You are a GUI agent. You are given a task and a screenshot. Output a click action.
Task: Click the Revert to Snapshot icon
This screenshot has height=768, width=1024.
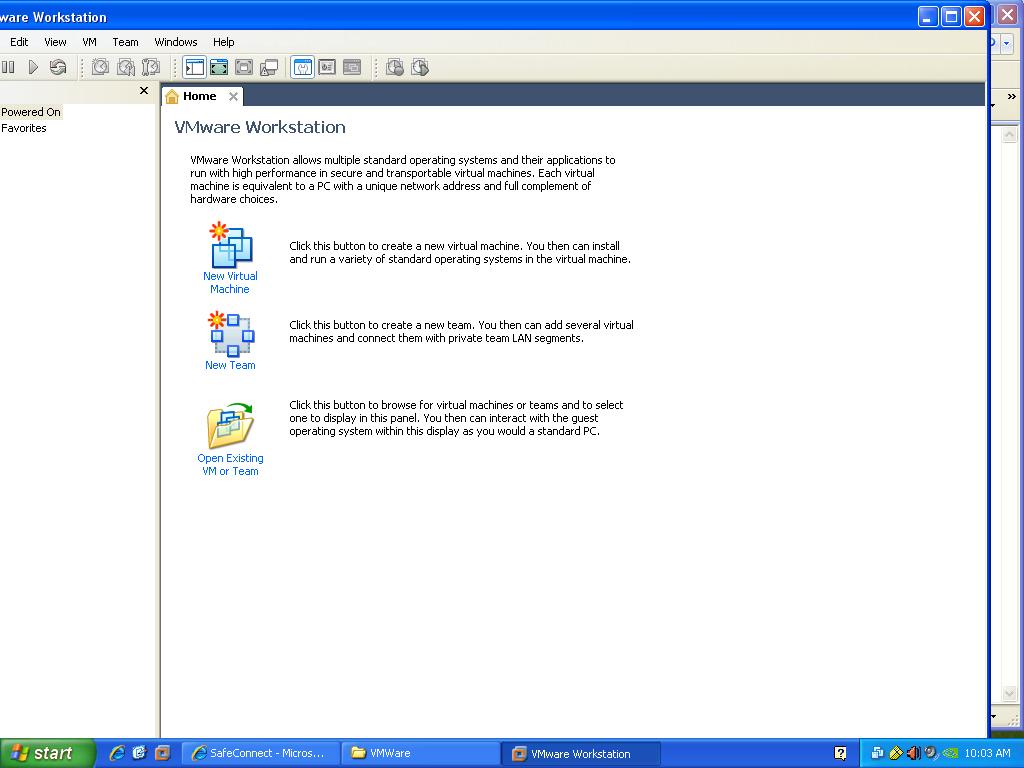[125, 67]
